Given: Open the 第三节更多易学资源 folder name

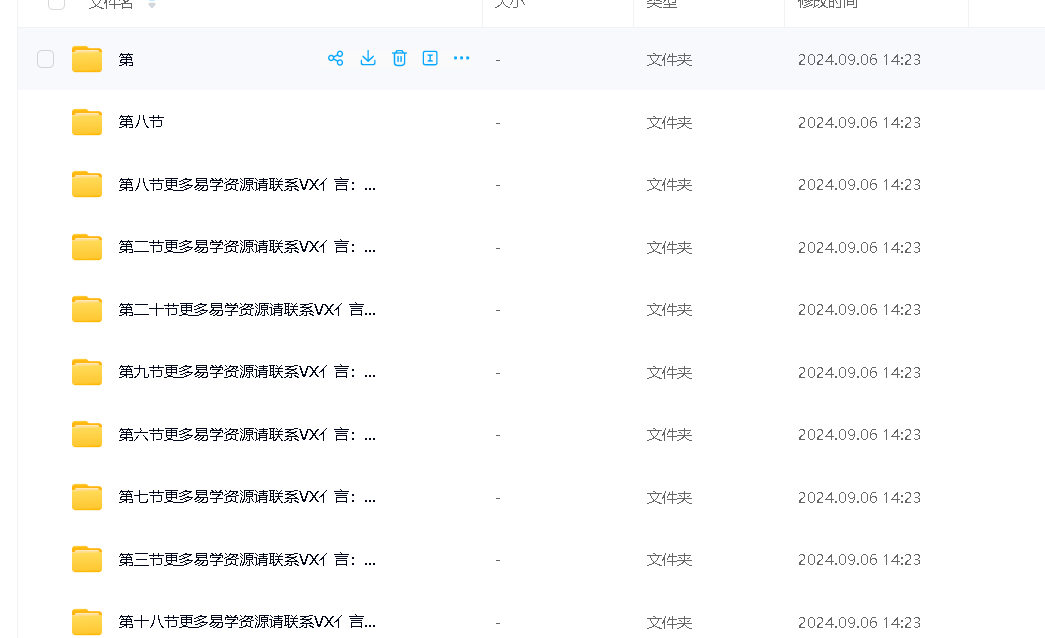Looking at the screenshot, I should coord(246,560).
